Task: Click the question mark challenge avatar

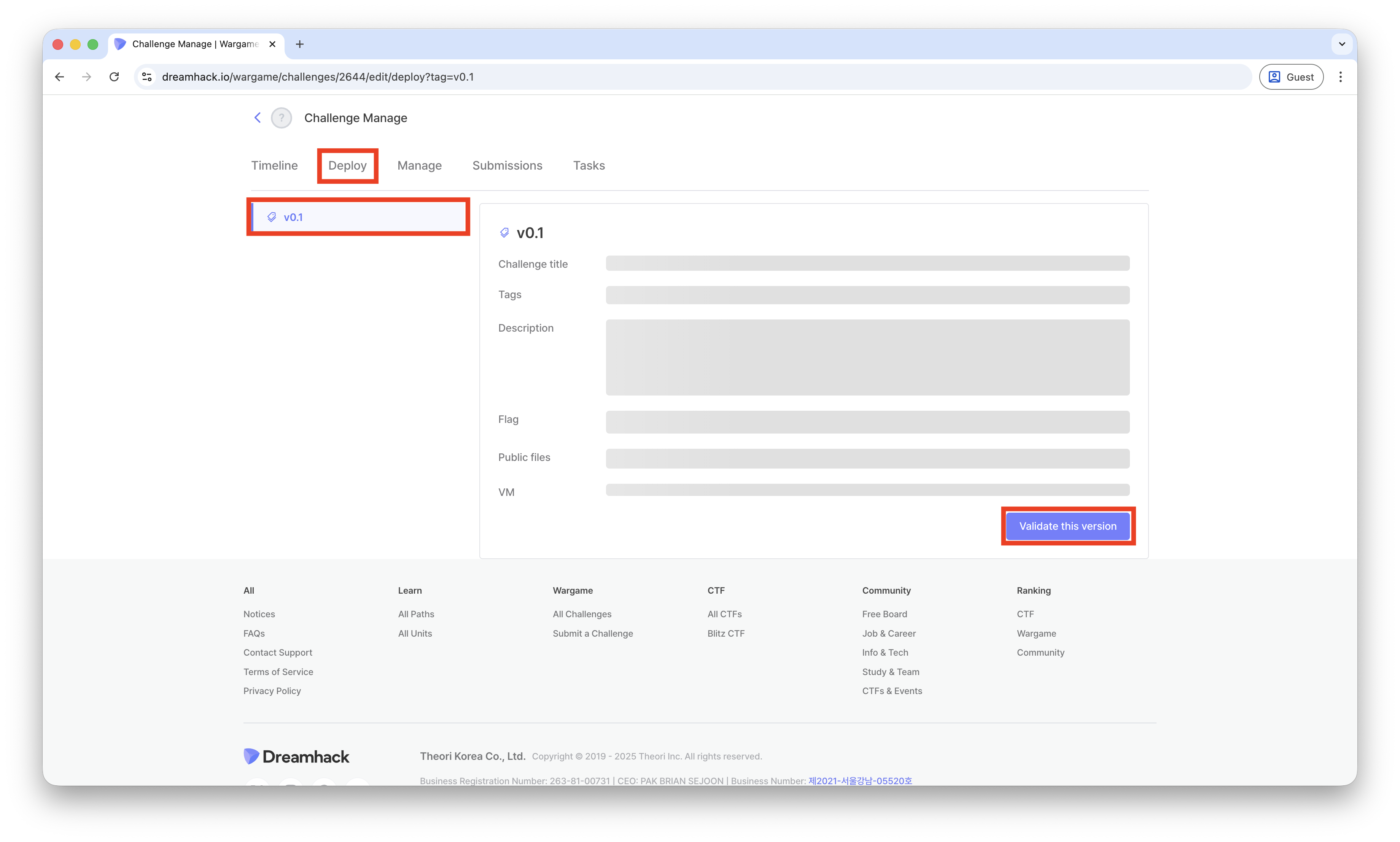Action: tap(282, 118)
